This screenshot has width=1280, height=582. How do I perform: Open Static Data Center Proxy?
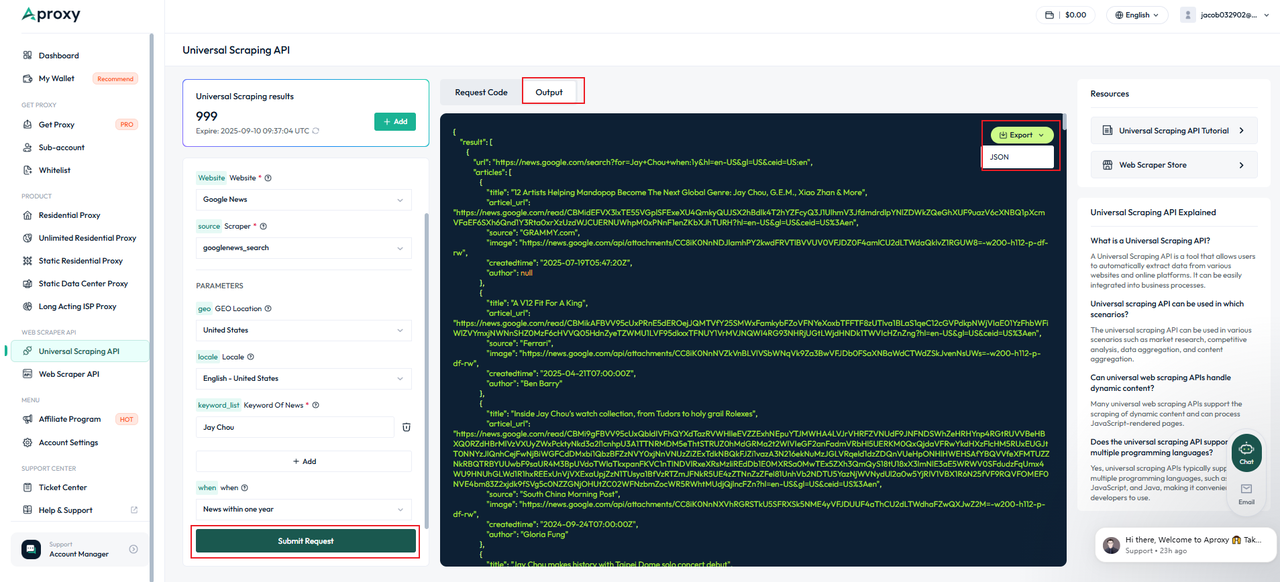pos(83,284)
